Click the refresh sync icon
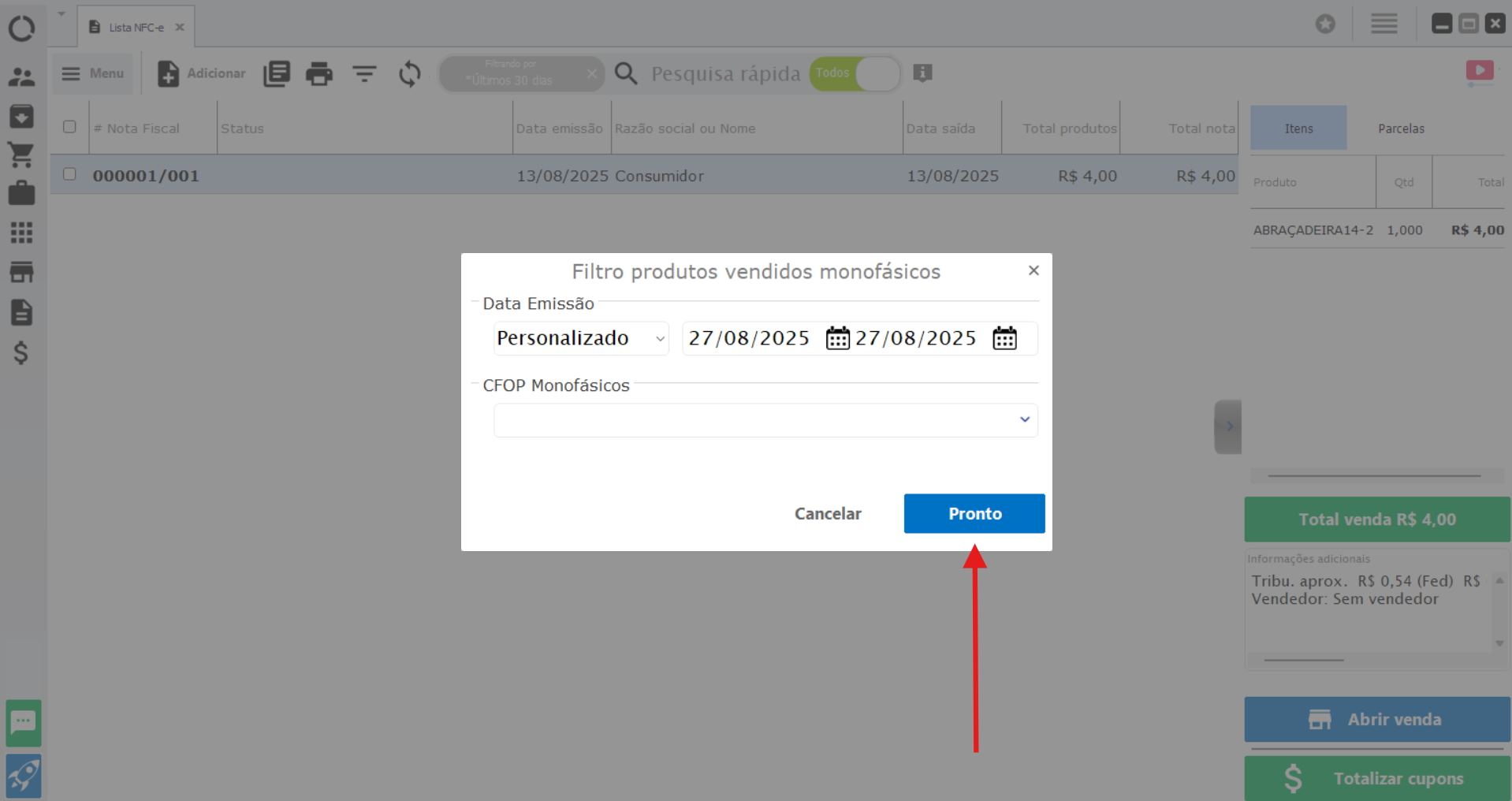 click(409, 74)
